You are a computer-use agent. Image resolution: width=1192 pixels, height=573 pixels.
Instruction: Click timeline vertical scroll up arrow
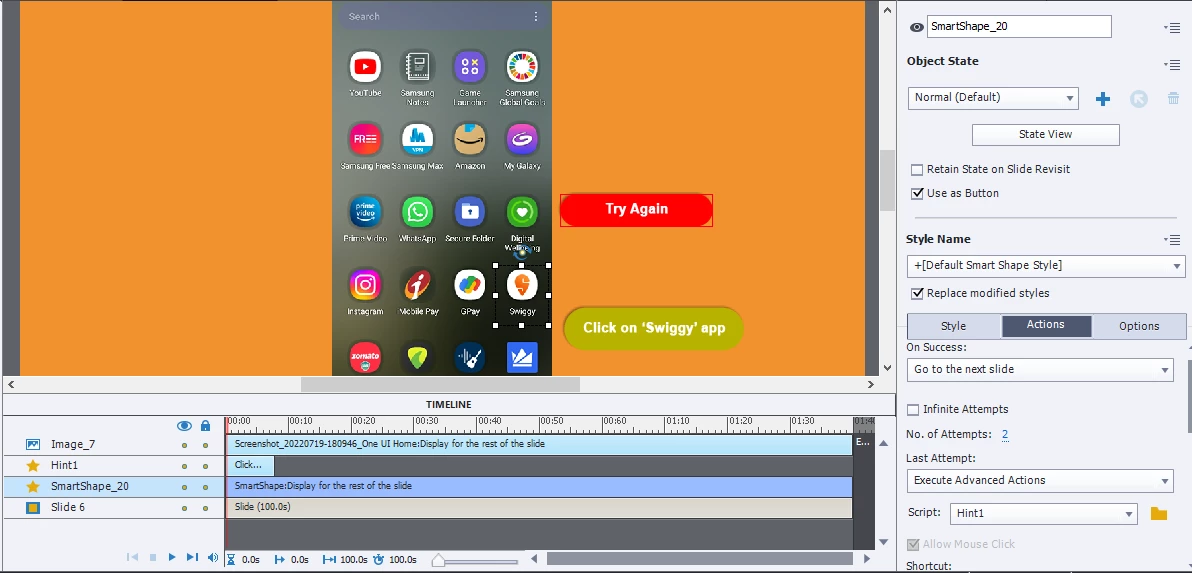(x=883, y=443)
